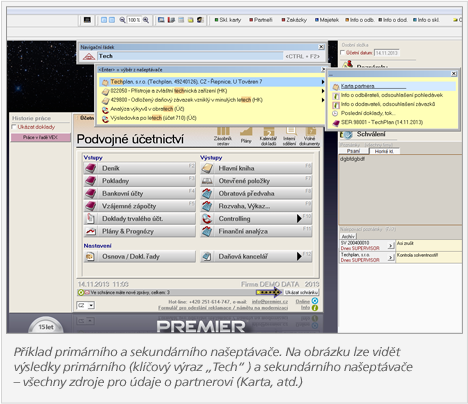
Task: Click the Rozvaha, Výkaz icon
Action: 207,206
